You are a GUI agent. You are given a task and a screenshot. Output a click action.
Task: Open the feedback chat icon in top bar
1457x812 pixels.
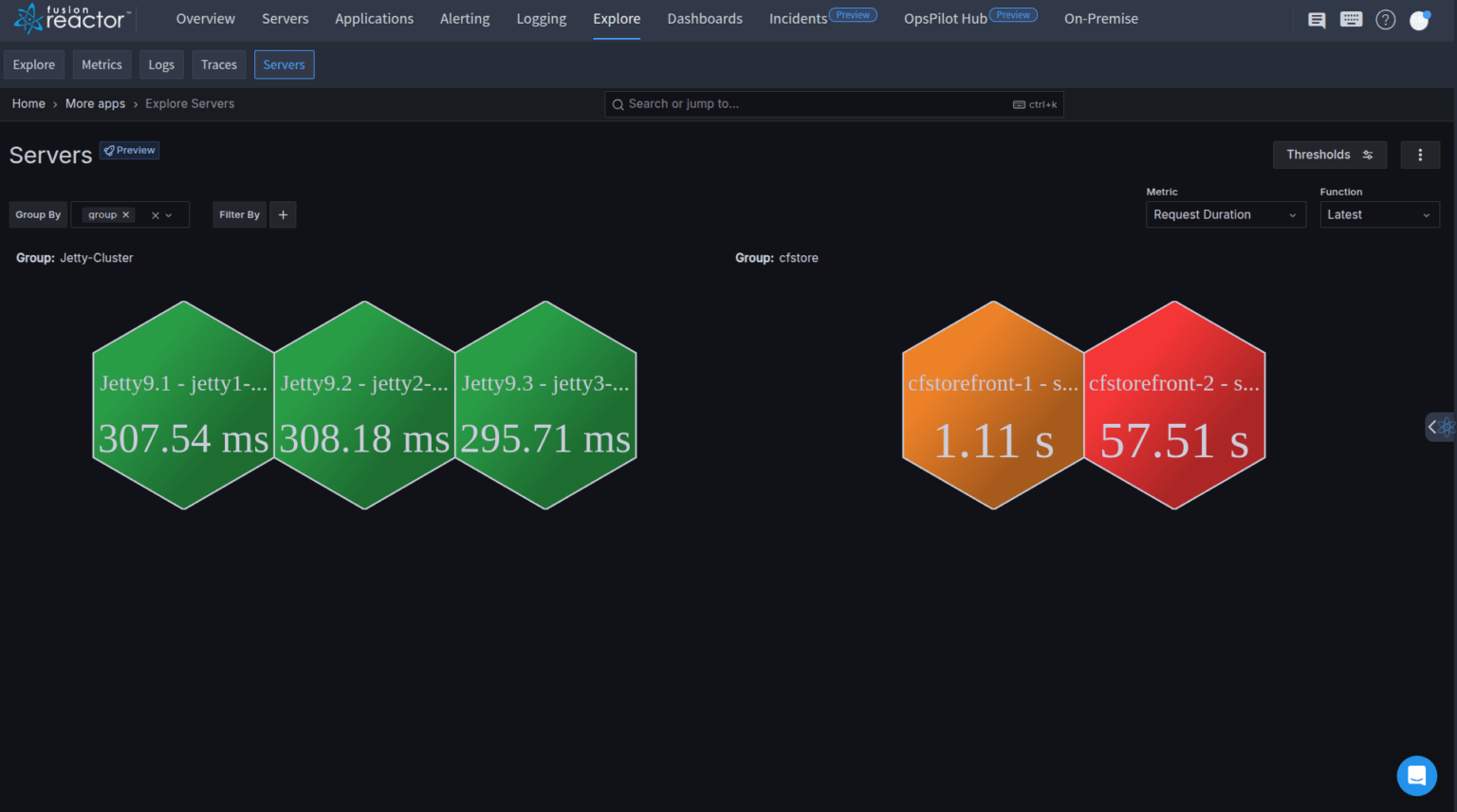1317,19
